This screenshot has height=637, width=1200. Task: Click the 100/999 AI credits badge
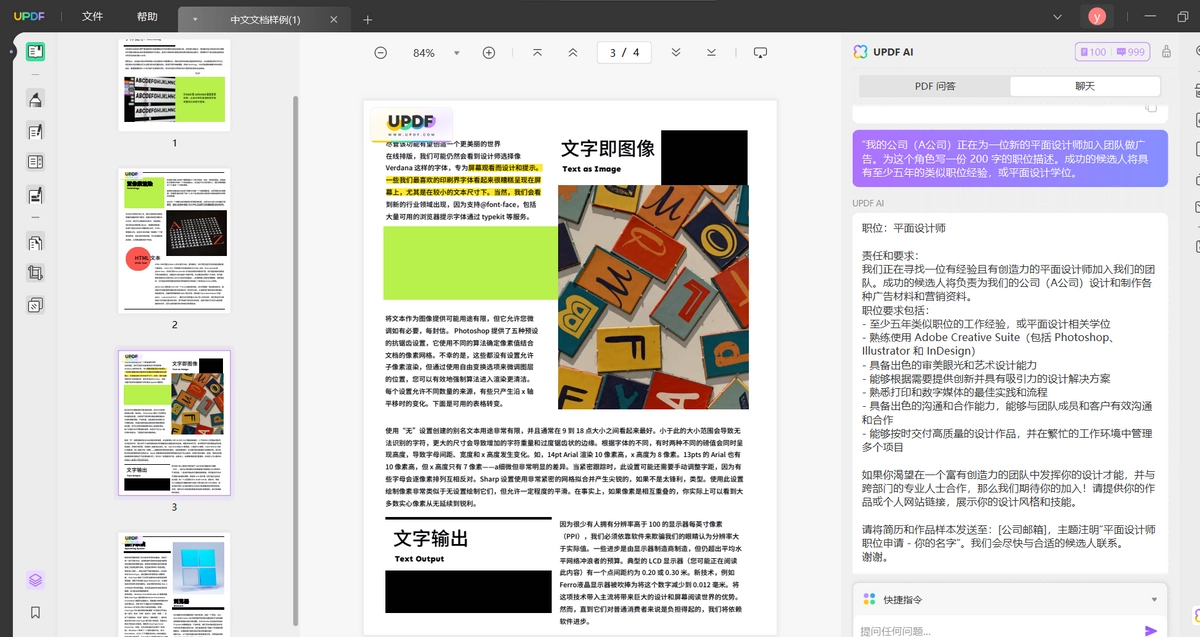tap(1112, 52)
